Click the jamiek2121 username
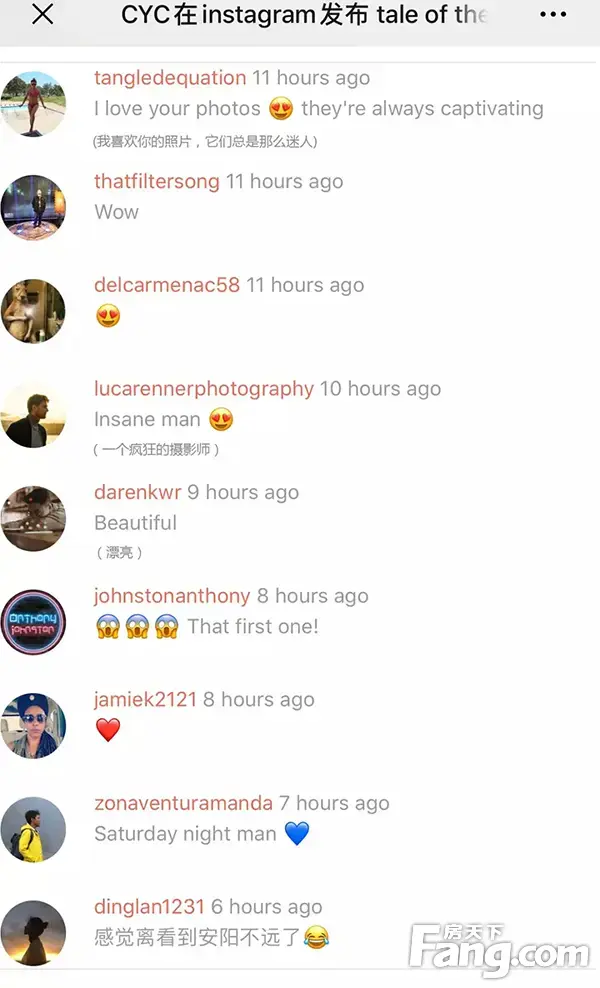 pyautogui.click(x=146, y=699)
